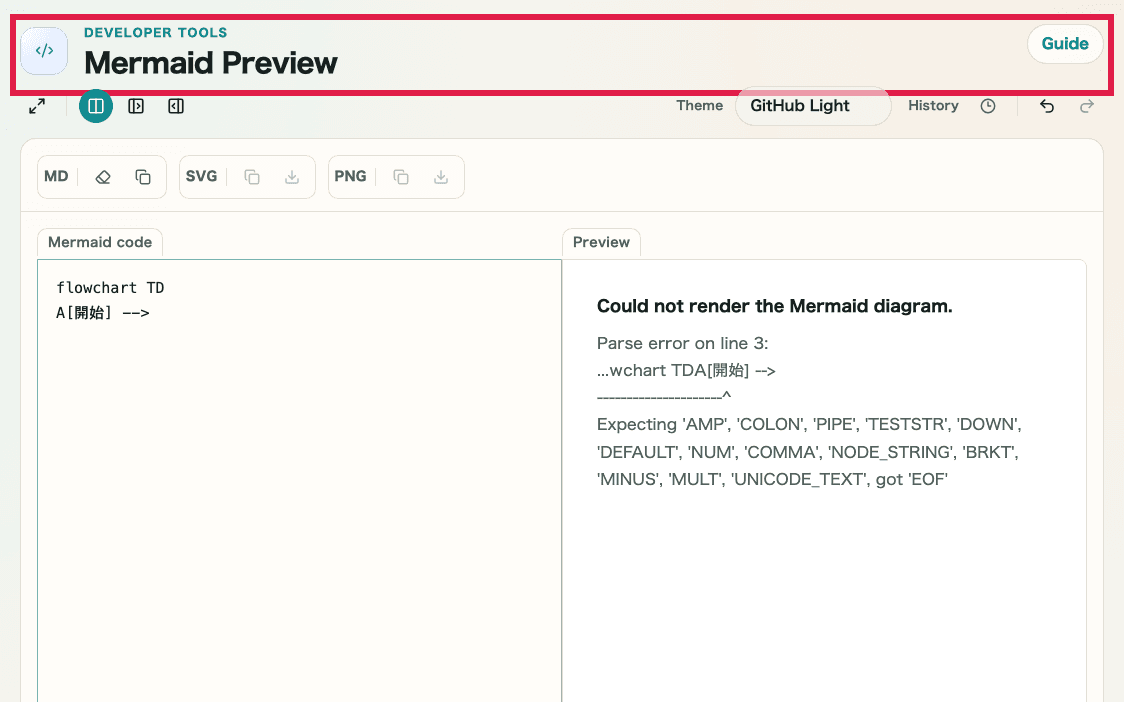Image resolution: width=1124 pixels, height=702 pixels.
Task: Select the Mermaid code tab
Action: pos(99,242)
